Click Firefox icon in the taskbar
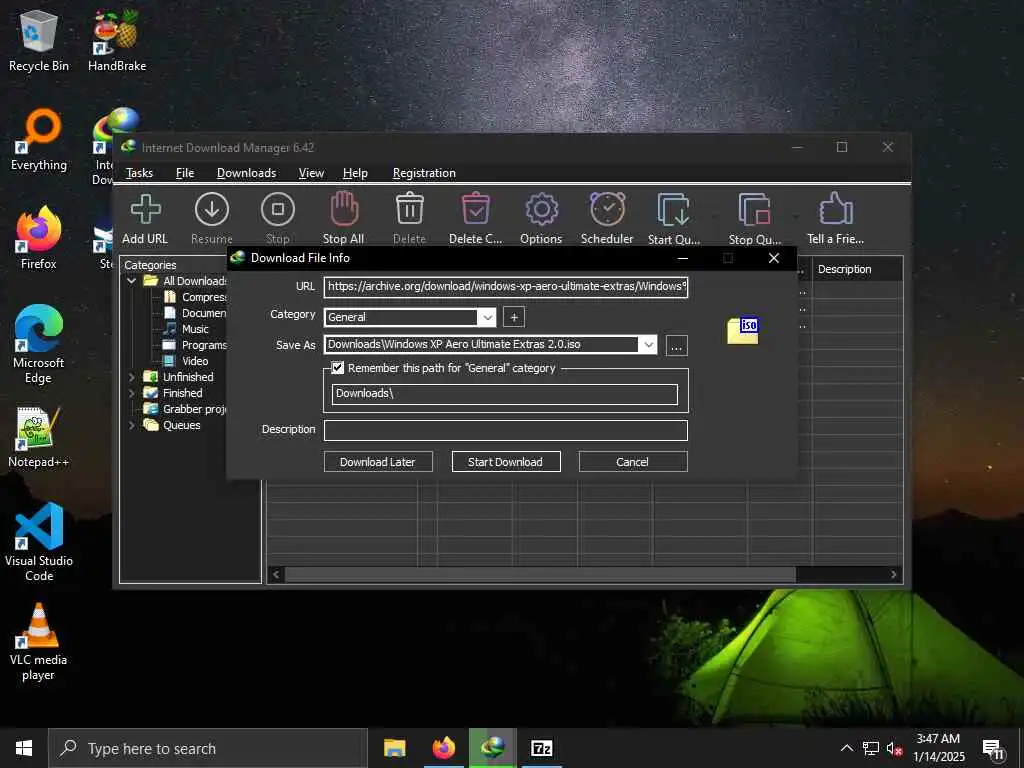 point(444,748)
